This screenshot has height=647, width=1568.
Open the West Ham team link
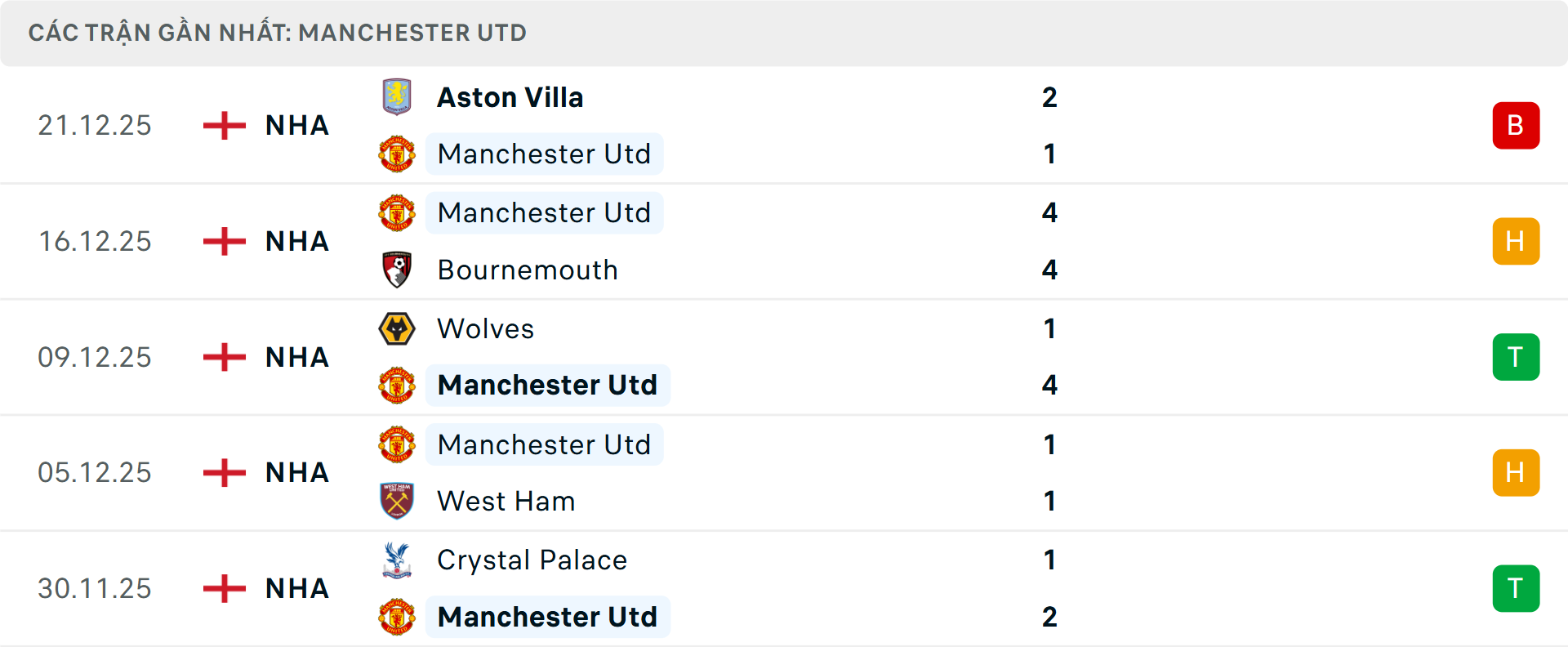tap(506, 501)
